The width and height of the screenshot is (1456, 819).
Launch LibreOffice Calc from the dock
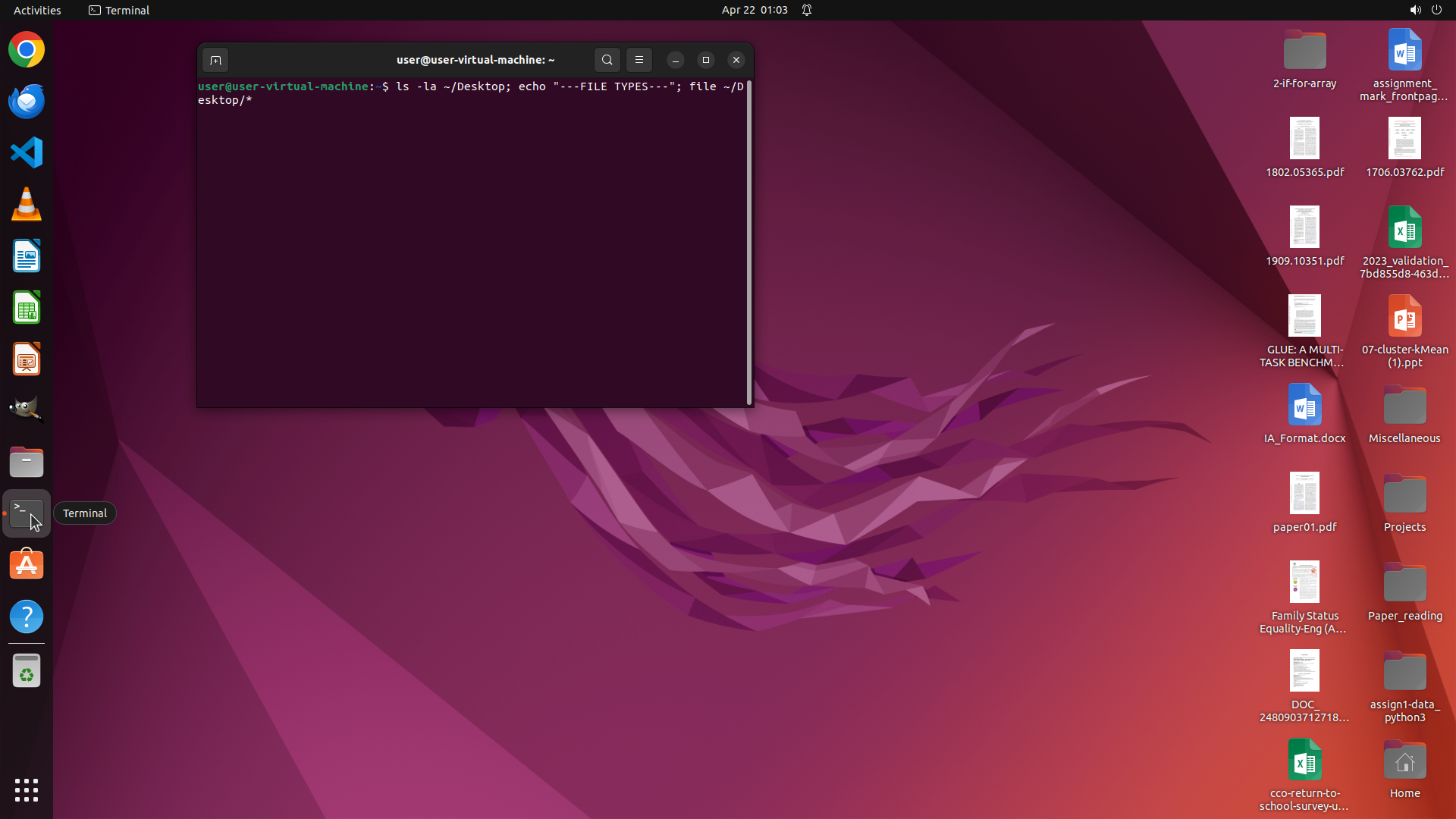(27, 308)
